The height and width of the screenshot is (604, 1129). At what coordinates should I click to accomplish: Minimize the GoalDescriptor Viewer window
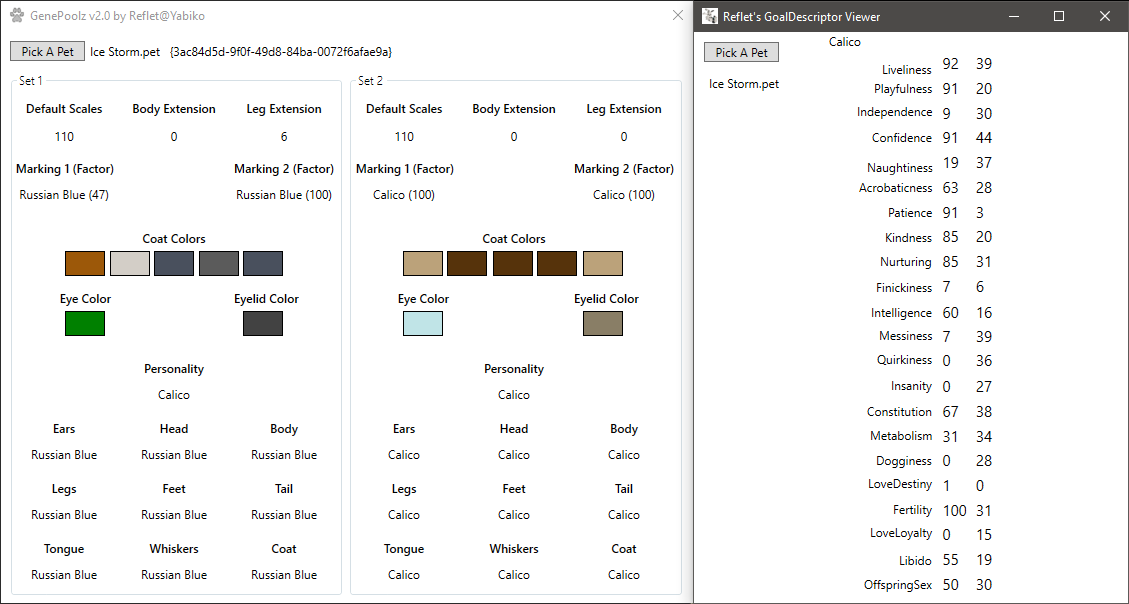point(1013,16)
